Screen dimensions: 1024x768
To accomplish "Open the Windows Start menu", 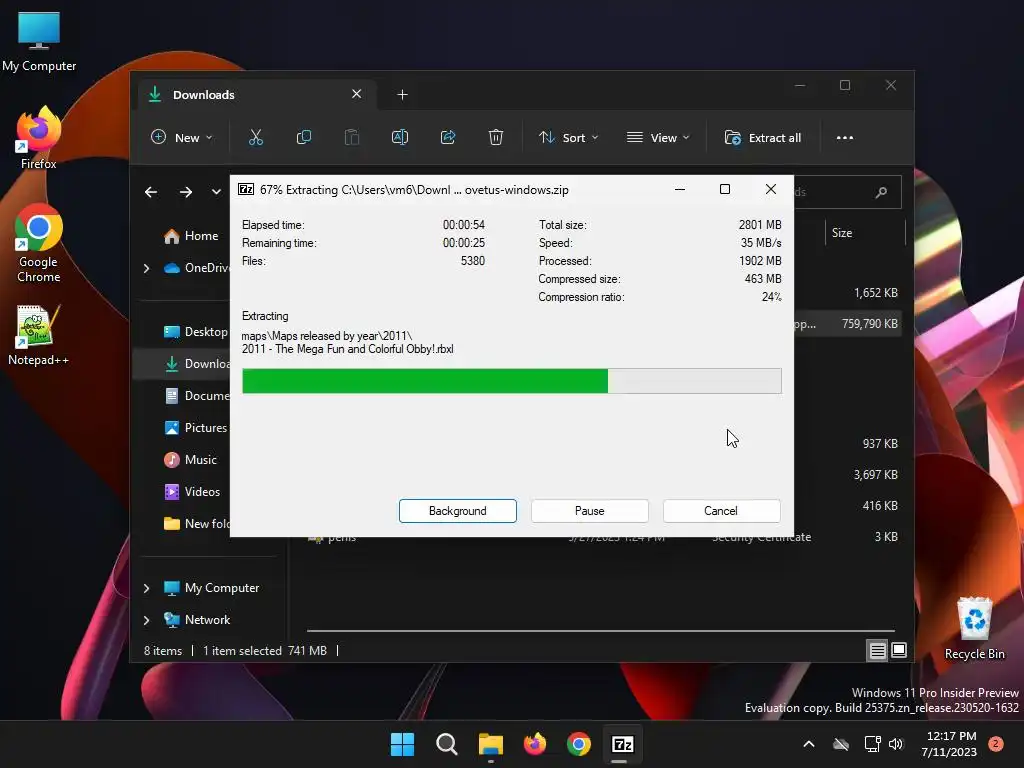I will (402, 744).
